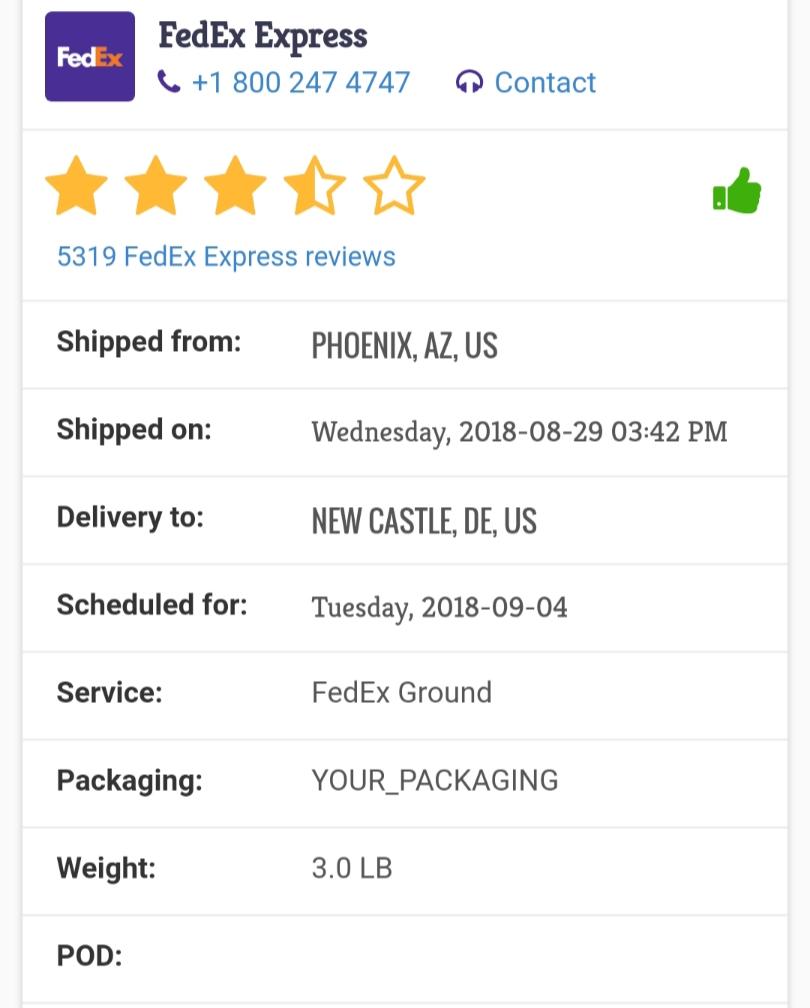Select the second rating star

click(x=155, y=186)
